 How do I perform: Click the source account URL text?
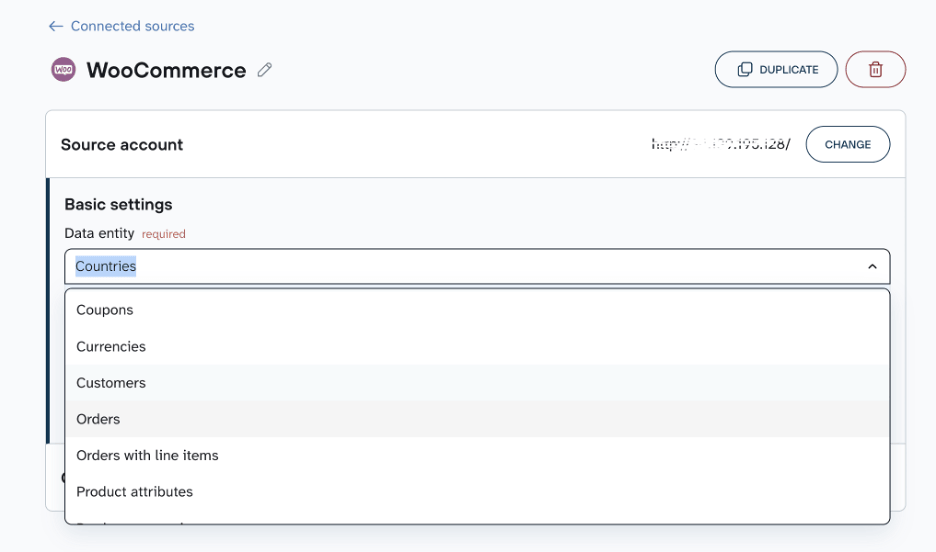(x=721, y=144)
